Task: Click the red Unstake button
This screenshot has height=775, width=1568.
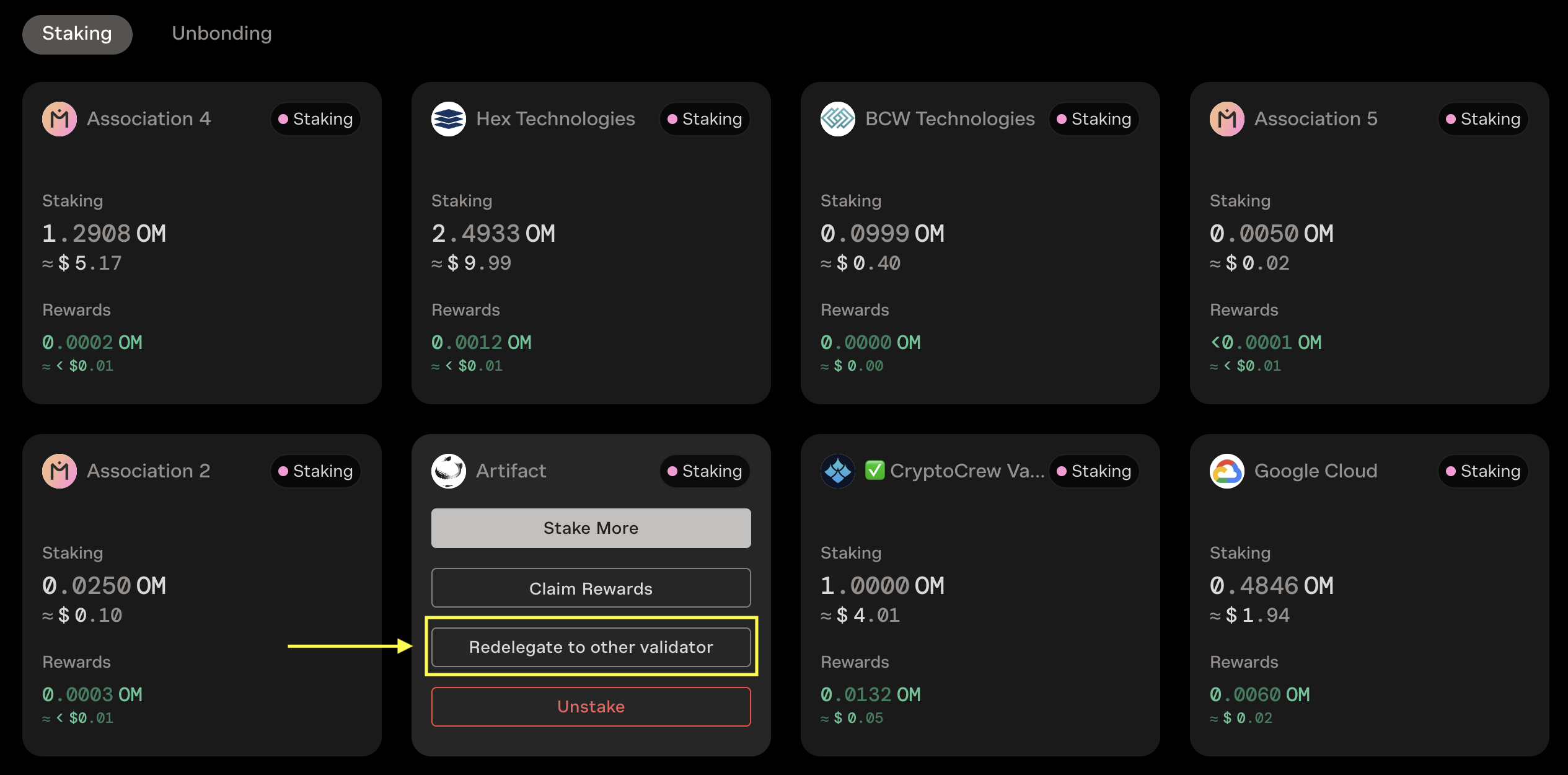Action: 591,707
